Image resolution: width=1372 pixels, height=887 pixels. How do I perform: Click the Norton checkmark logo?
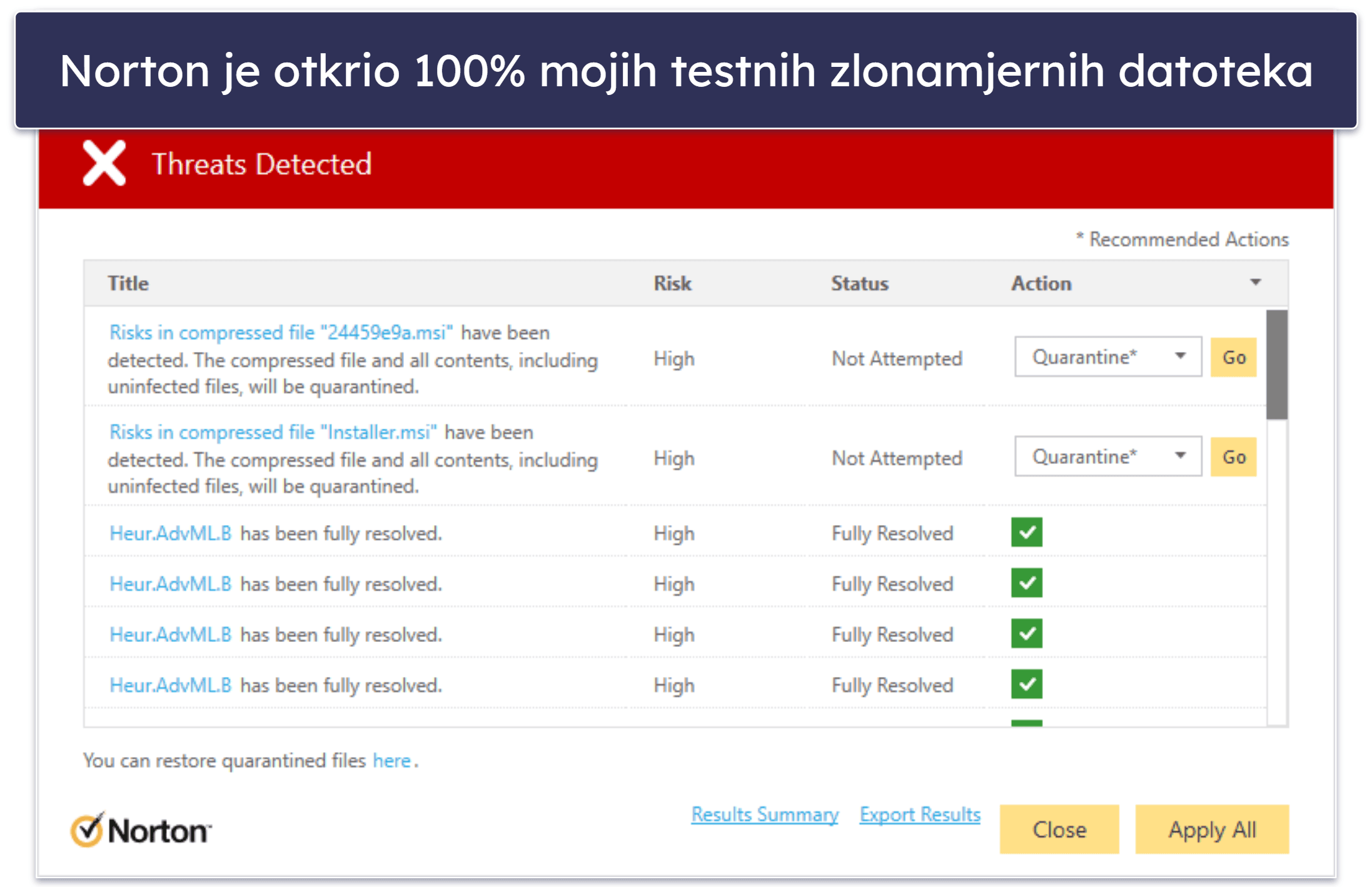click(141, 830)
